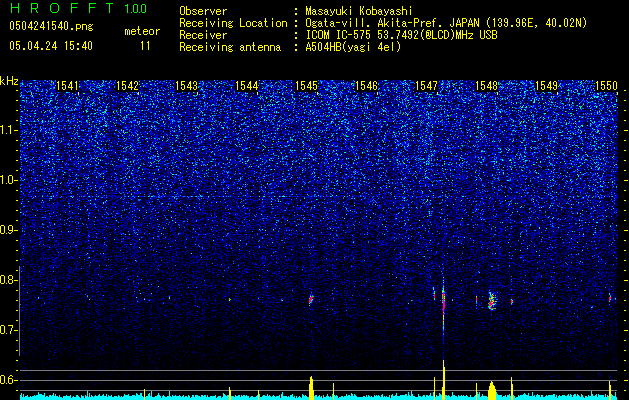Image resolution: width=629 pixels, height=400 pixels.
Task: Select the meteor count value 11
Action: [145, 46]
